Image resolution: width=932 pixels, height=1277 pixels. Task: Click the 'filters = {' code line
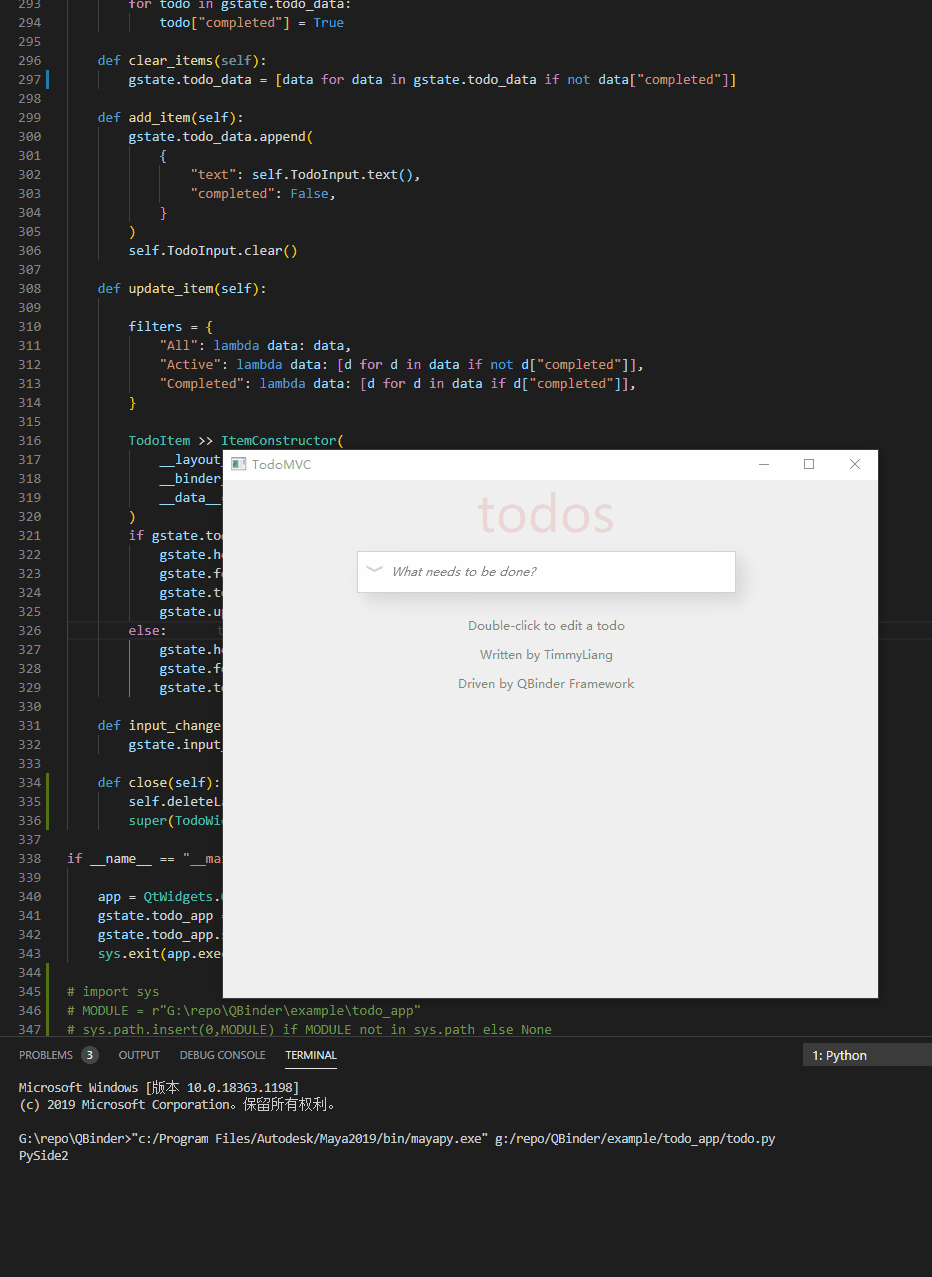170,326
